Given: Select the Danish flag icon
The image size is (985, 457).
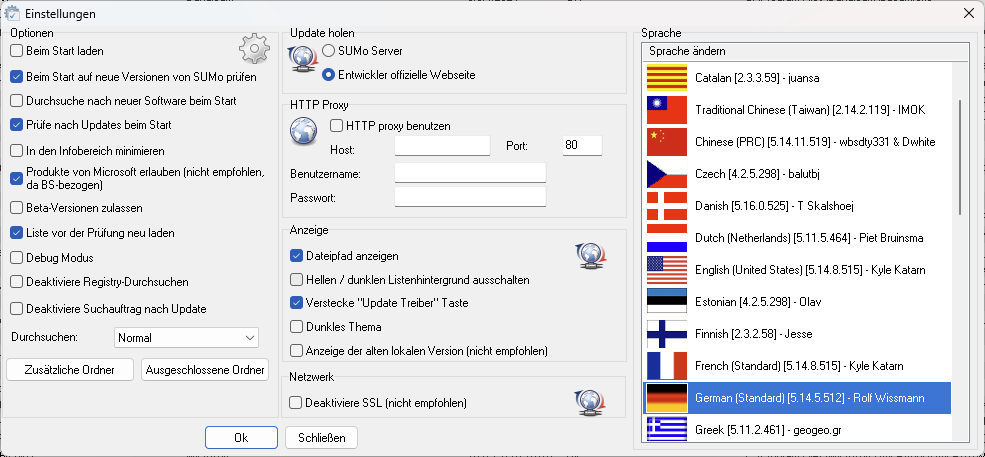Looking at the screenshot, I should 667,206.
